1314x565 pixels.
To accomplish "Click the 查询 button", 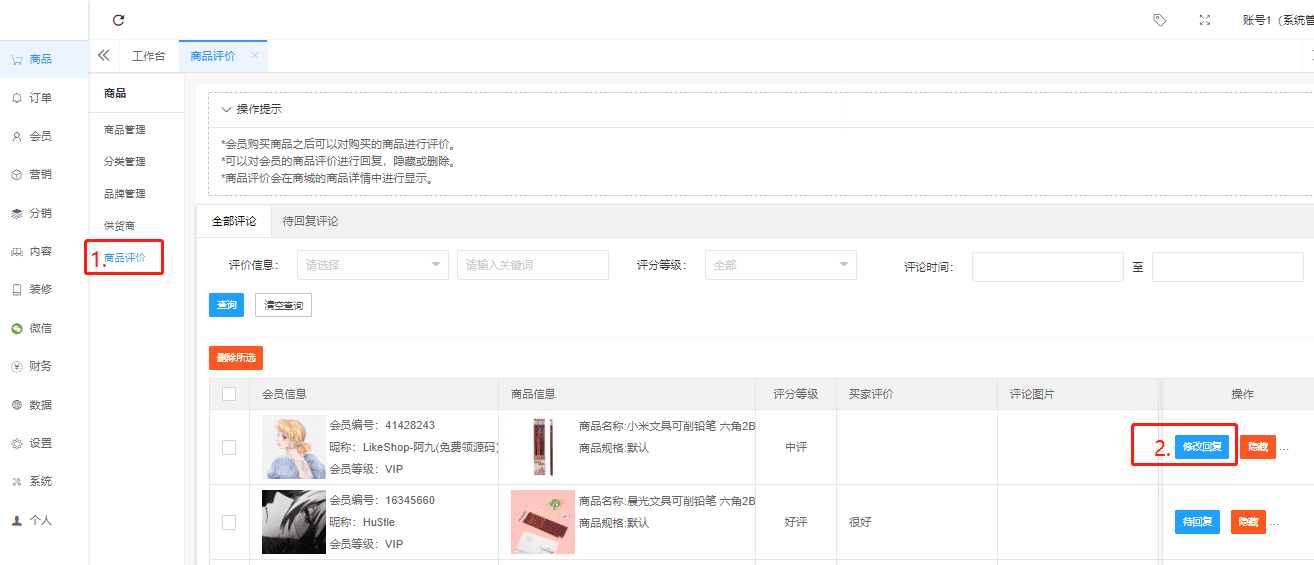I will click(226, 305).
